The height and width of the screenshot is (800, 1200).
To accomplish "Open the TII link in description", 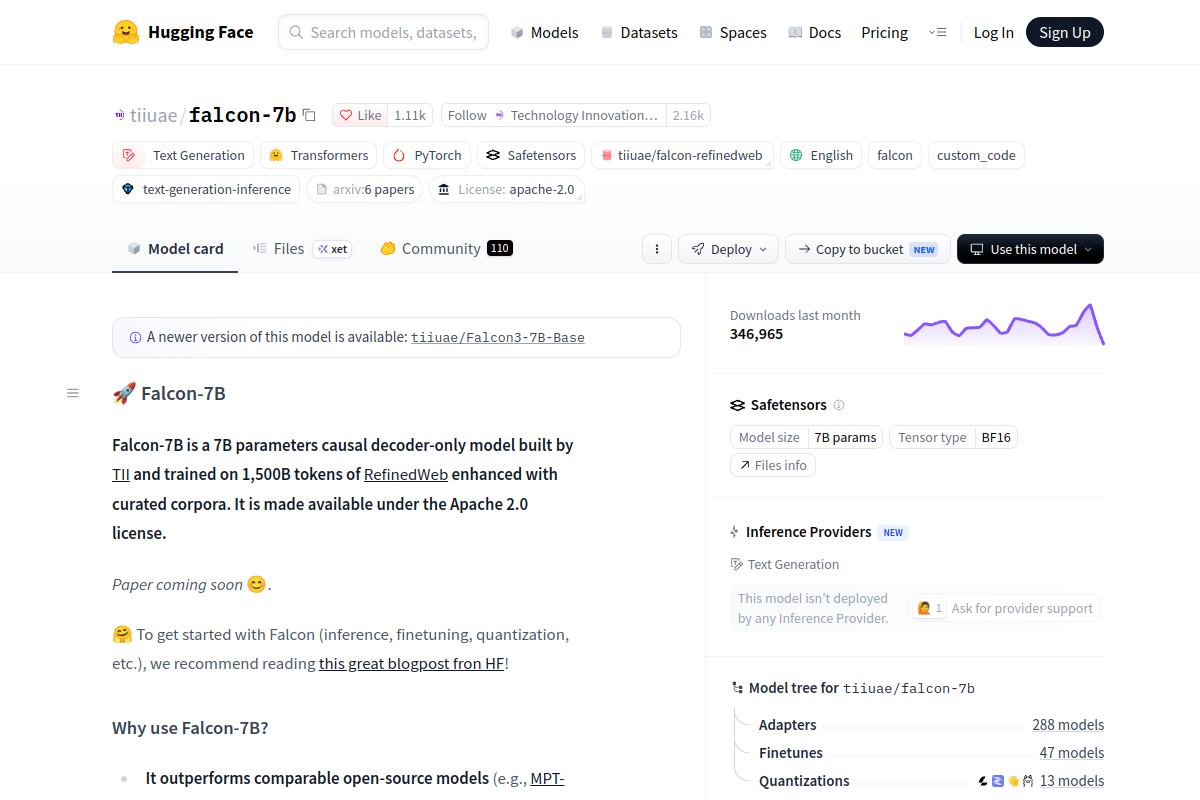I will click(x=121, y=474).
